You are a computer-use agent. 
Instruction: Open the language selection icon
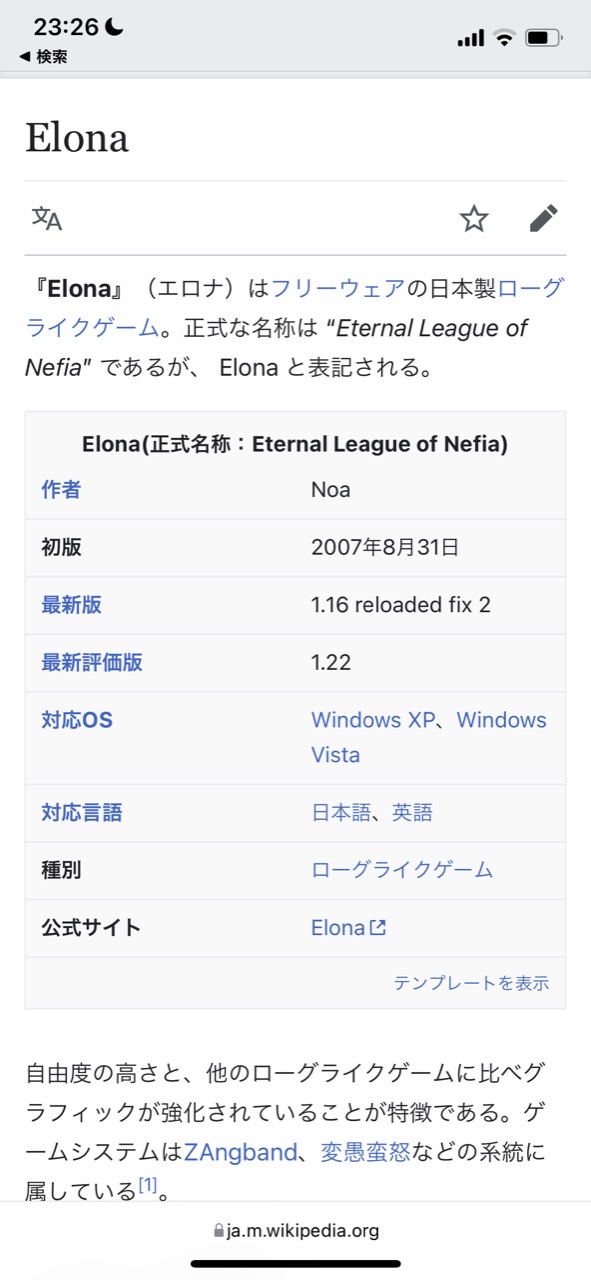pyautogui.click(x=47, y=218)
